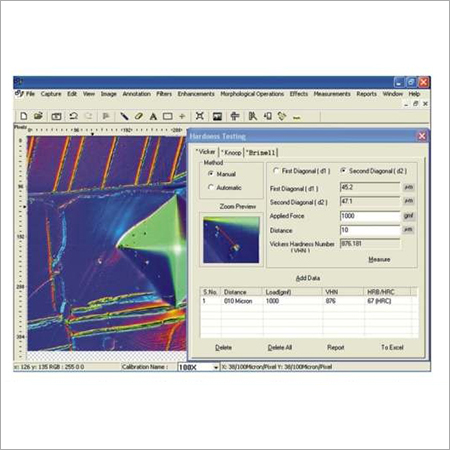Select the pencil drawing tool
Viewport: 450px width, 450px height.
pos(124,116)
